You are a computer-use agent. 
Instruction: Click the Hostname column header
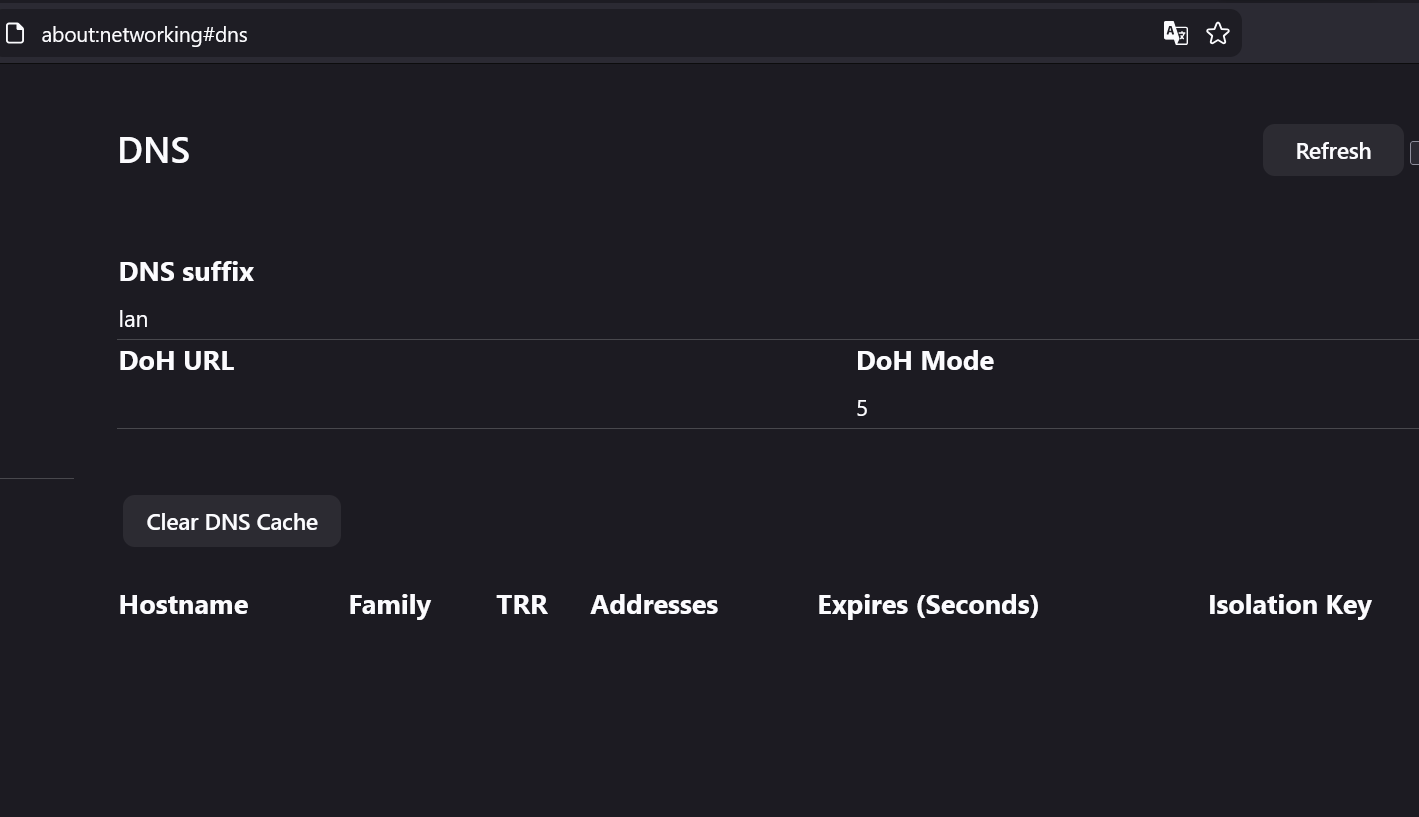point(183,605)
